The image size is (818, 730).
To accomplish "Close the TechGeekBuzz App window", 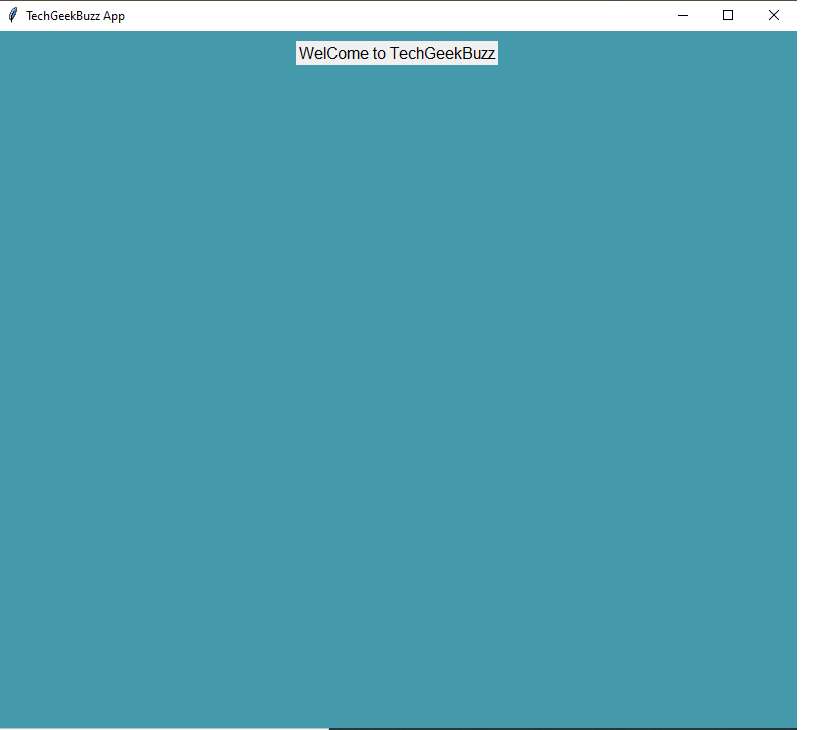I will tap(773, 15).
